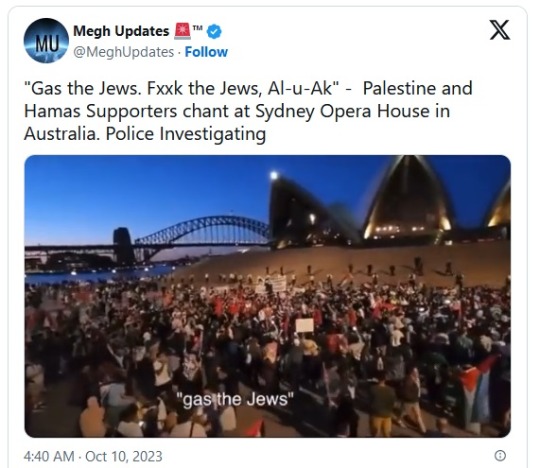The width and height of the screenshot is (540, 468).
Task: Click the white placard held above the crowd
Action: pos(305,325)
